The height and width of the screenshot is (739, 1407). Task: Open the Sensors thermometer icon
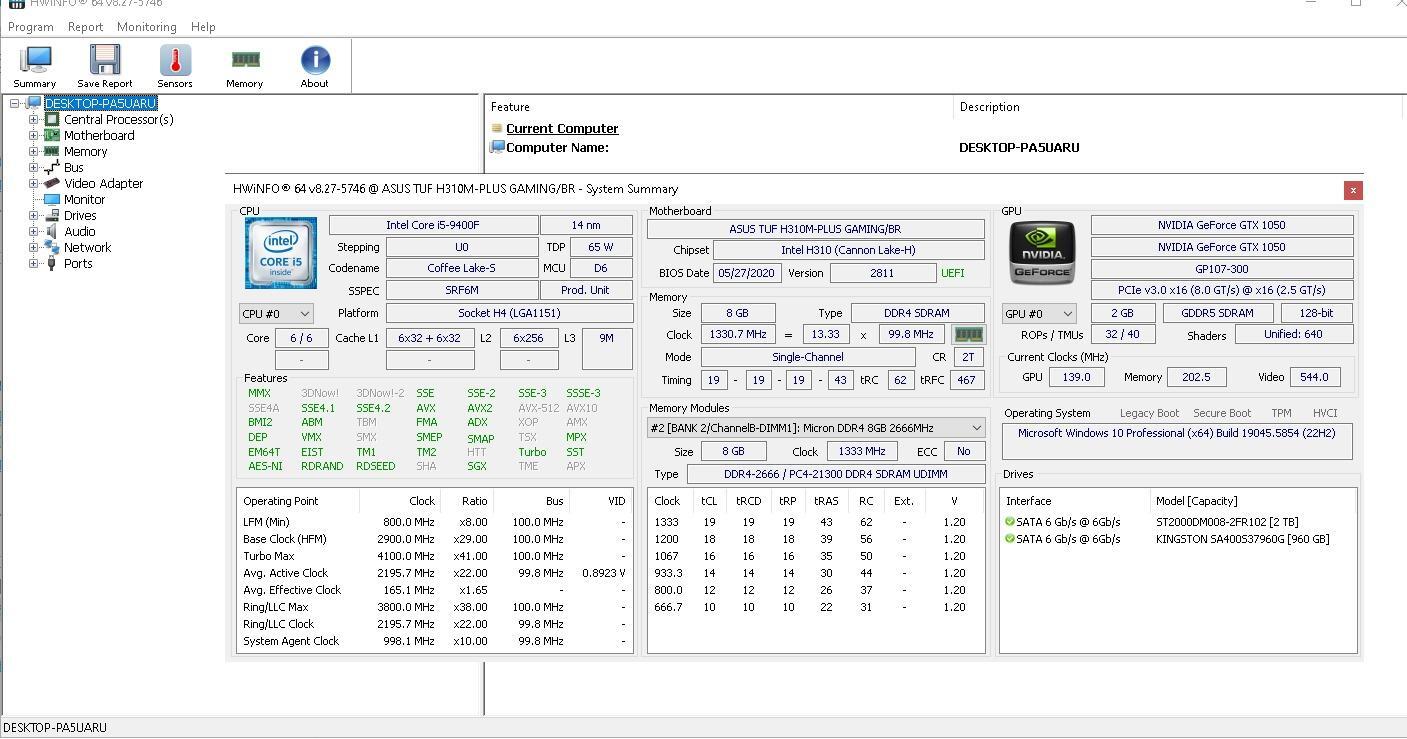(175, 60)
